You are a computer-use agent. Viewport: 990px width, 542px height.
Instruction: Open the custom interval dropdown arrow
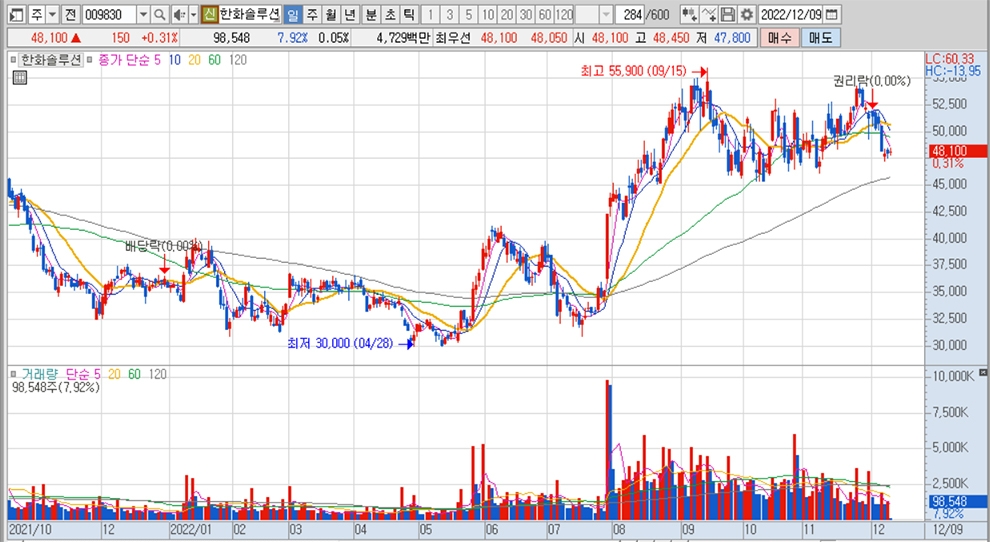pyautogui.click(x=606, y=14)
